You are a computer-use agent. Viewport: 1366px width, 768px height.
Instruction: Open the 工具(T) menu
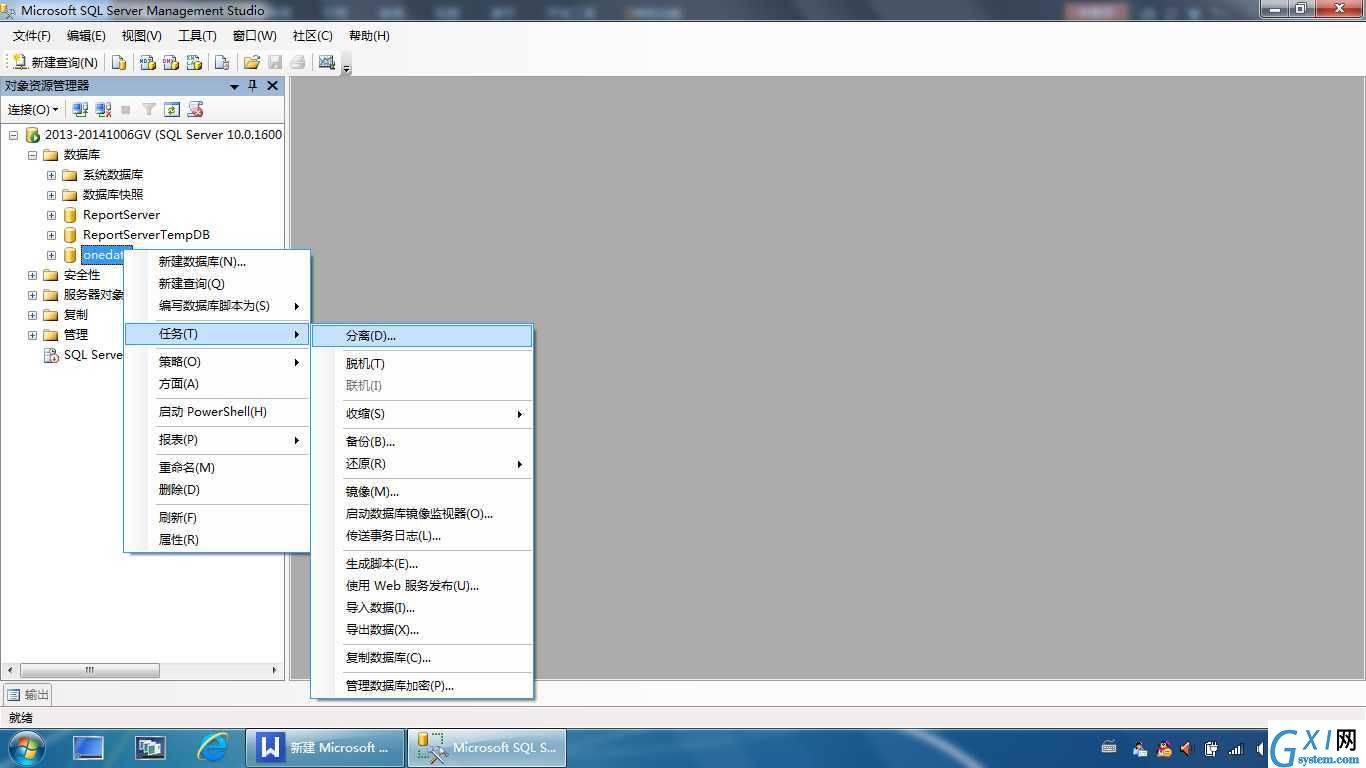coord(197,36)
